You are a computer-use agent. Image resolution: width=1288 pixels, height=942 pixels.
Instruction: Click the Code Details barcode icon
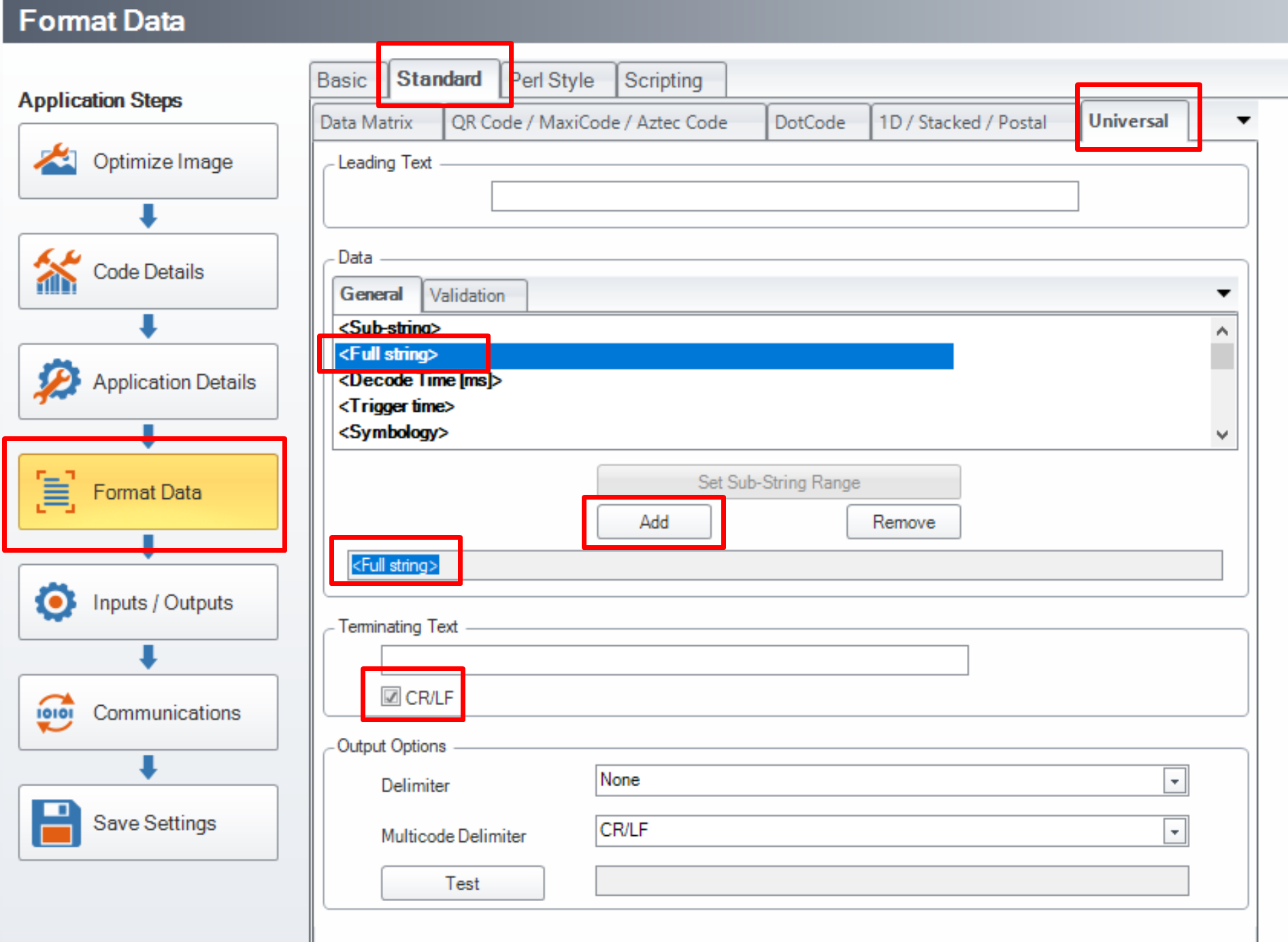coord(55,272)
